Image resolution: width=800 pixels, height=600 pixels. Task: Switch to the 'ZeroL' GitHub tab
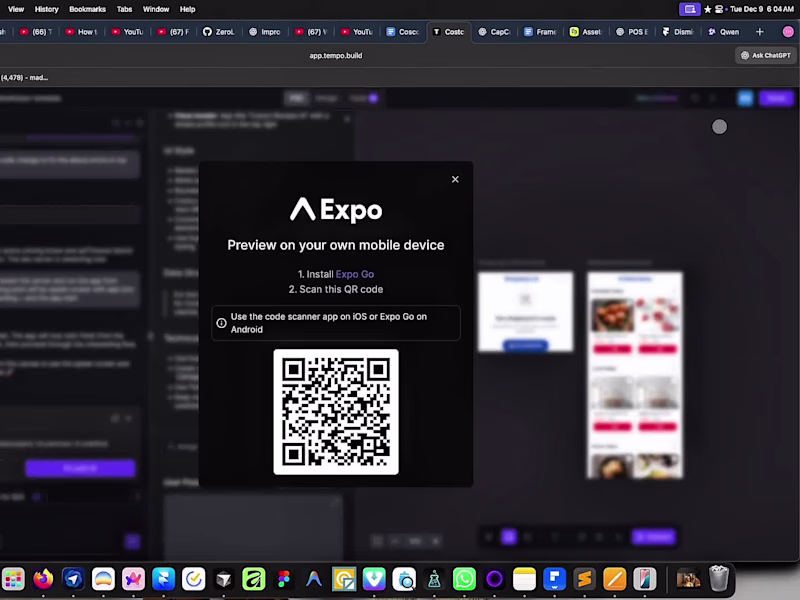219,32
